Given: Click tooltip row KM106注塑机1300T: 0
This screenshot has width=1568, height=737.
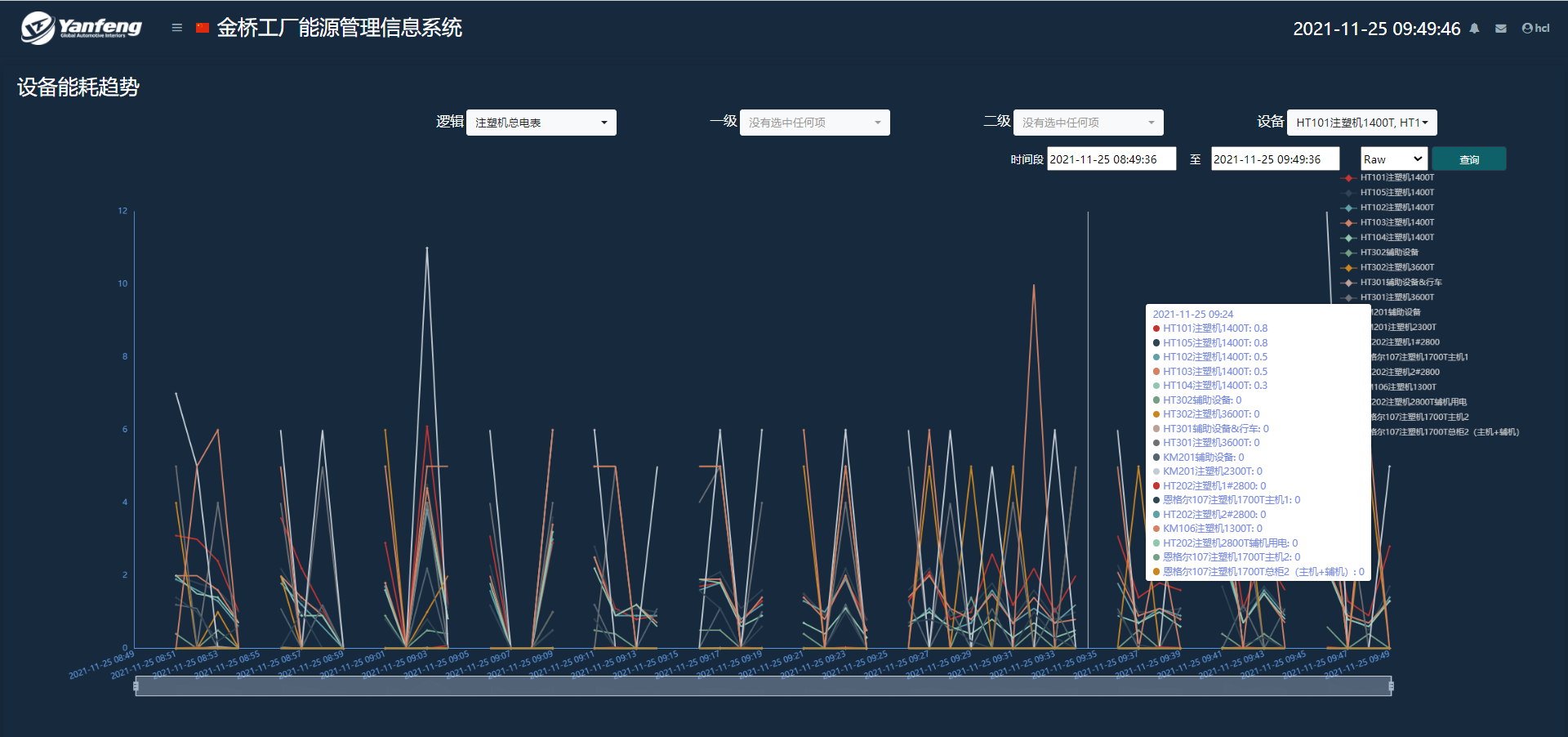Looking at the screenshot, I should click(1207, 529).
